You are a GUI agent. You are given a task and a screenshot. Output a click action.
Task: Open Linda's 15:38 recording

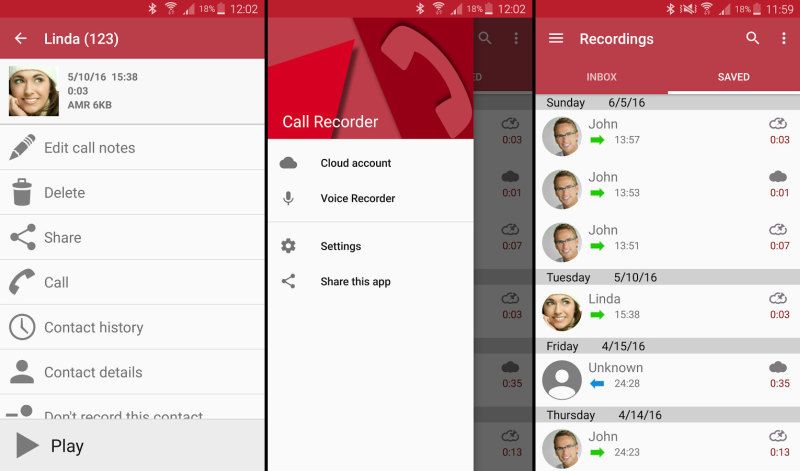[x=668, y=311]
